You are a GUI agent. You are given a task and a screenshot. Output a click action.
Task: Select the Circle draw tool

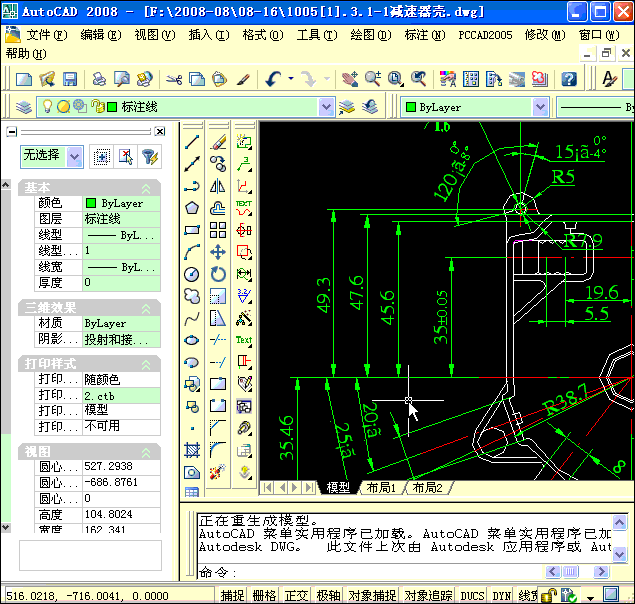(x=192, y=274)
